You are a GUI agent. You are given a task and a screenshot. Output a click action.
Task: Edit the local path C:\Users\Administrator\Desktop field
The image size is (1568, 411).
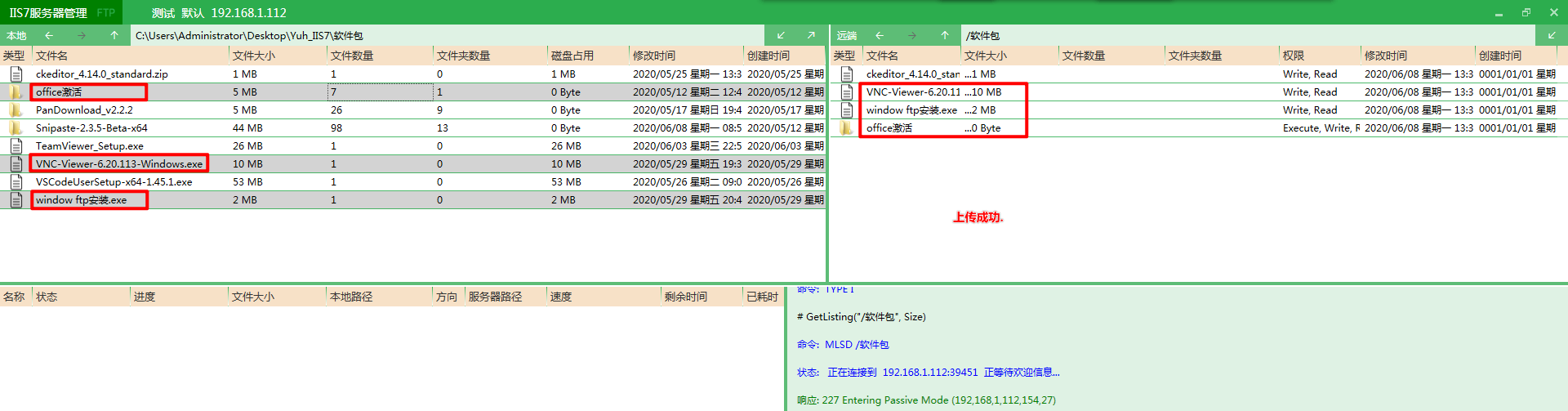(448, 35)
